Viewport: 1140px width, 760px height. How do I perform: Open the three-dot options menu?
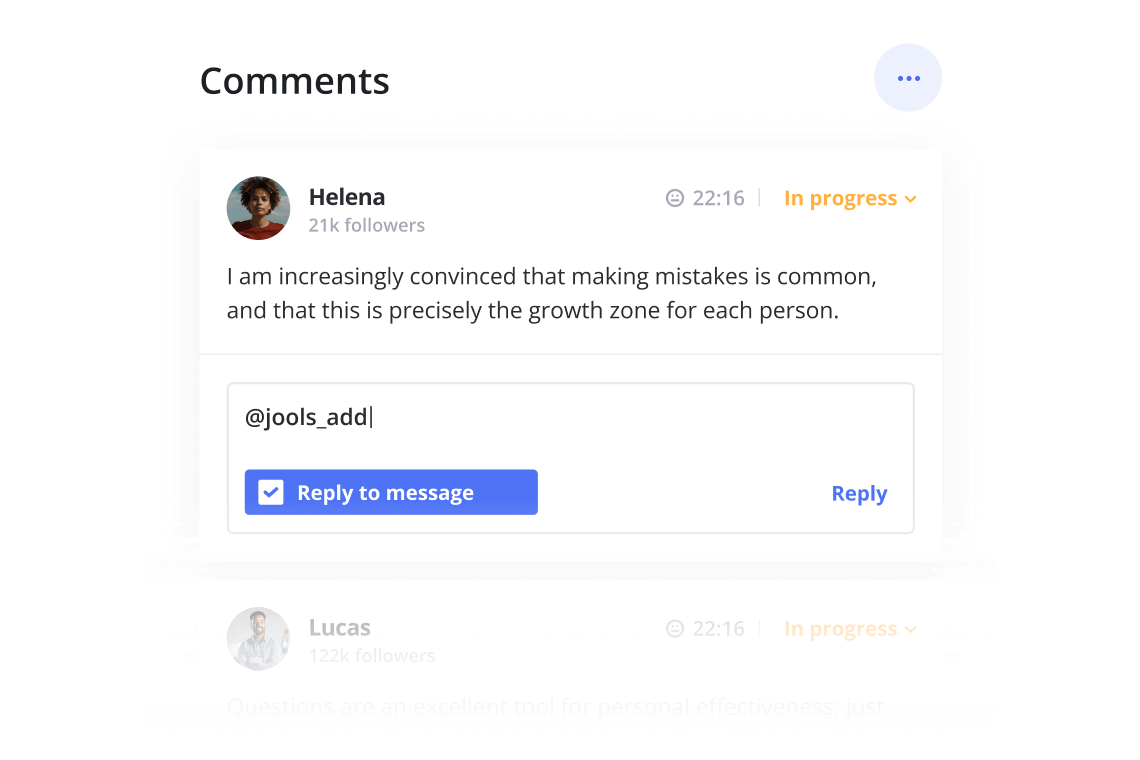click(908, 77)
